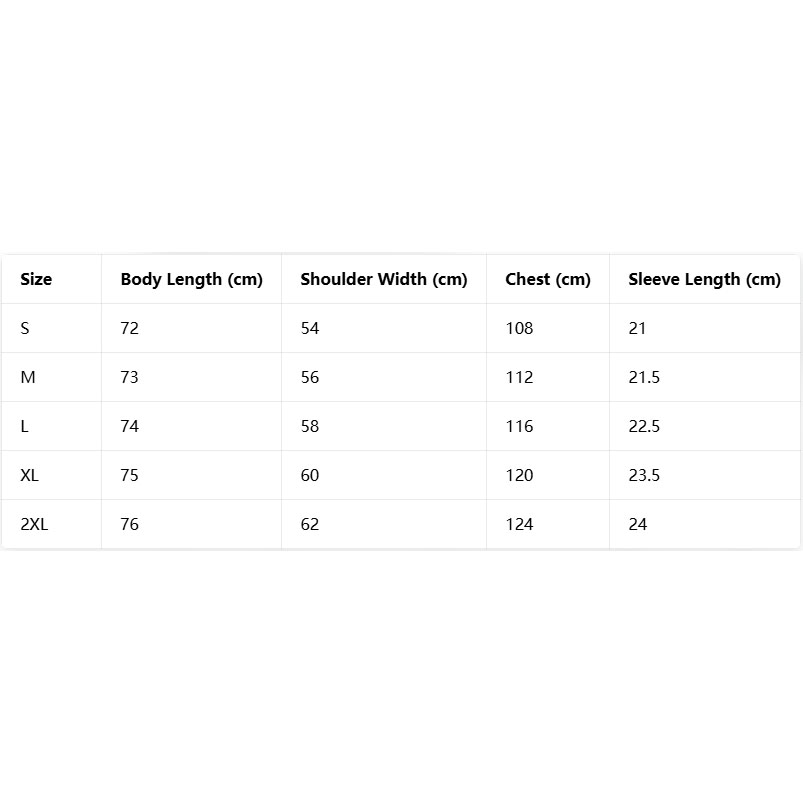Select shoulder width 62 in 2XL row

310,524
